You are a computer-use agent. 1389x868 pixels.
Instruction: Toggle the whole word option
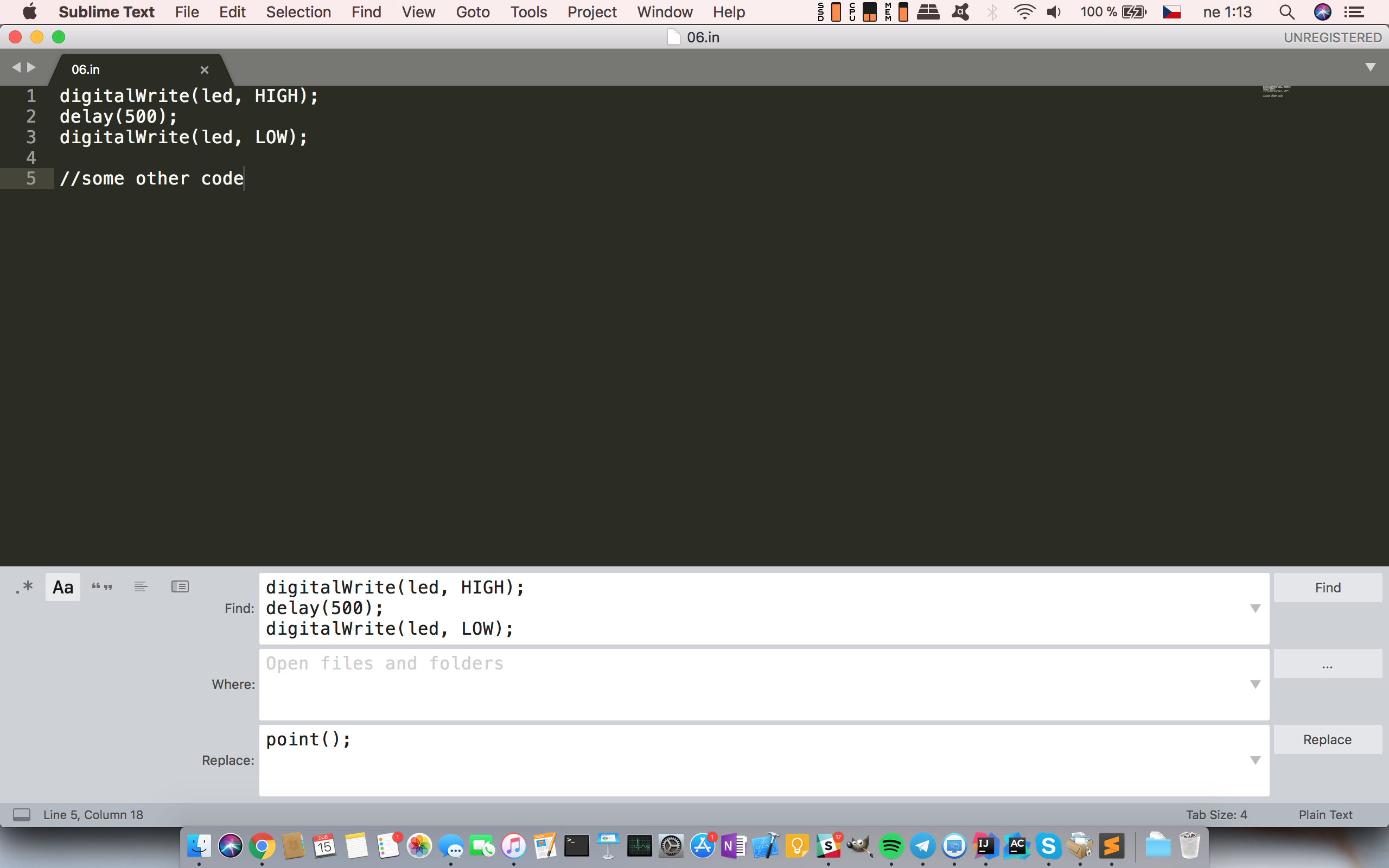(x=102, y=586)
